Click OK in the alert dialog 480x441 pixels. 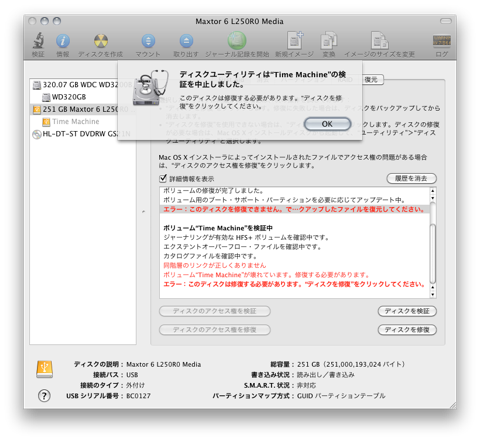point(327,124)
